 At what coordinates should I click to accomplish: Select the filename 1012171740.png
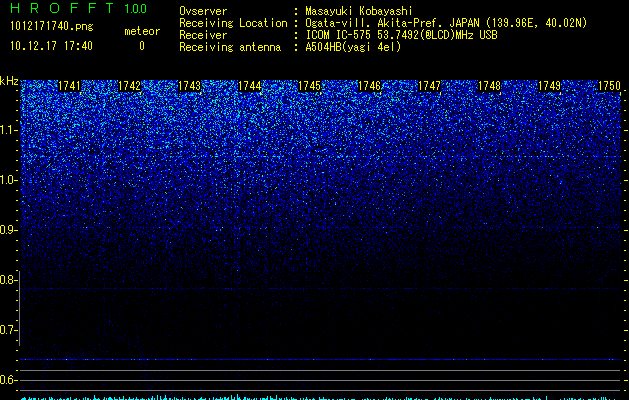click(x=52, y=26)
